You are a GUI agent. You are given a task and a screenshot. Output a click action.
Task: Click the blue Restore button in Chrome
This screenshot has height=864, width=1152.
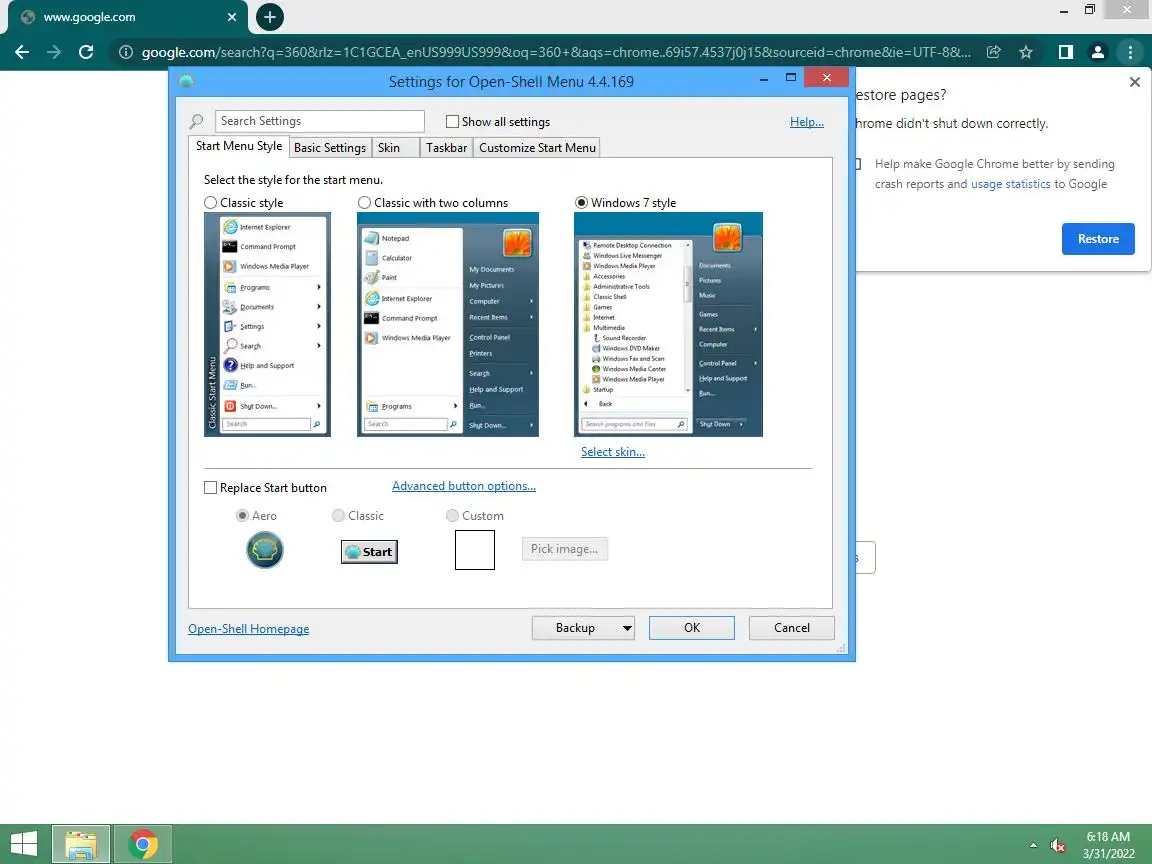pyautogui.click(x=1098, y=239)
